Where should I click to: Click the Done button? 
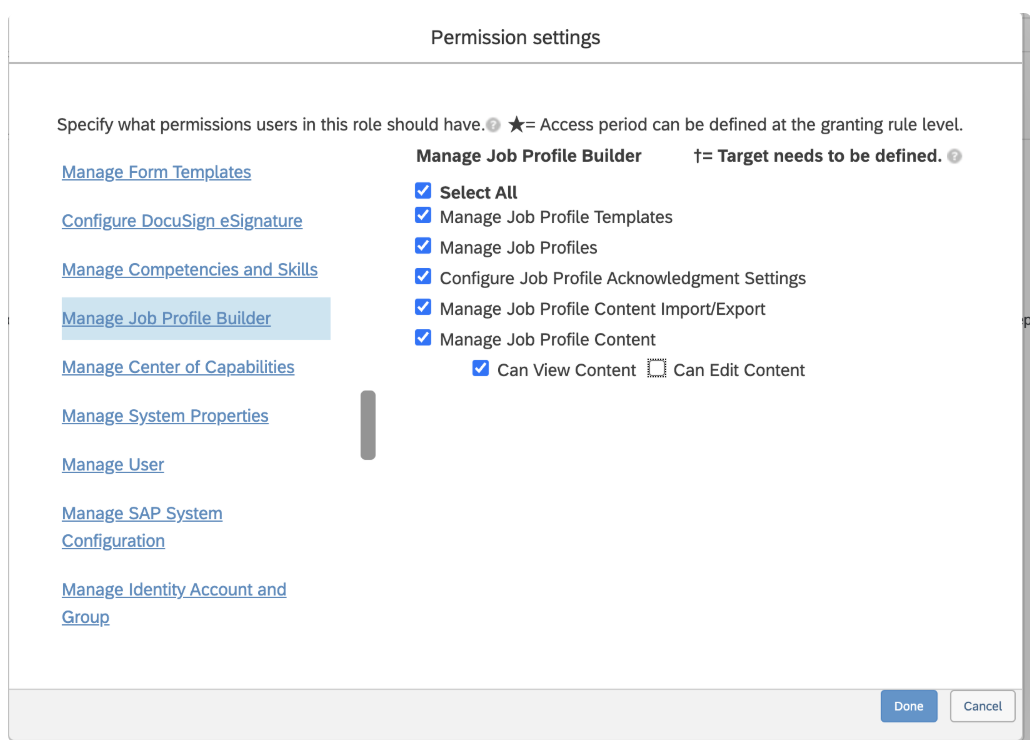click(908, 706)
